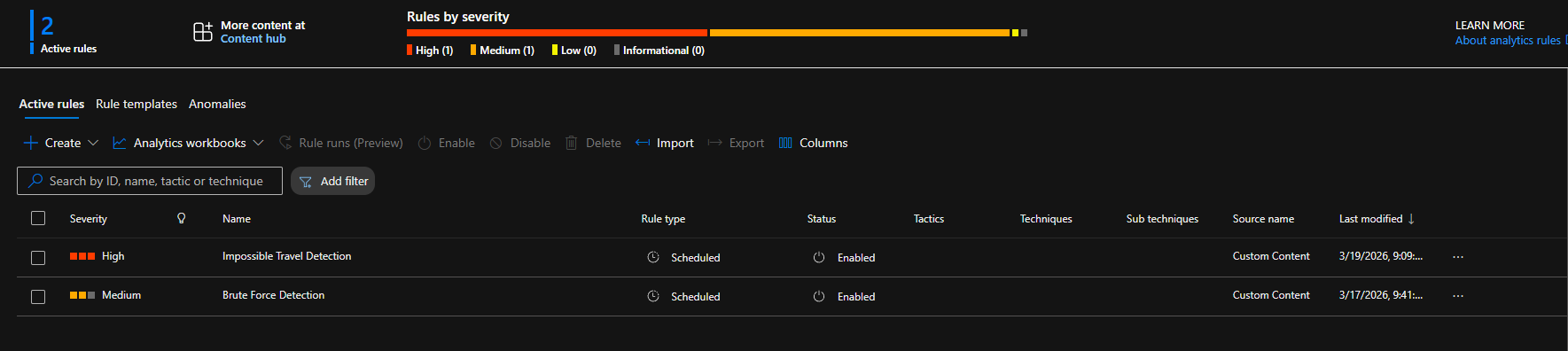Click the Informational (0) legend swatch
The height and width of the screenshot is (351, 1568).
(617, 50)
